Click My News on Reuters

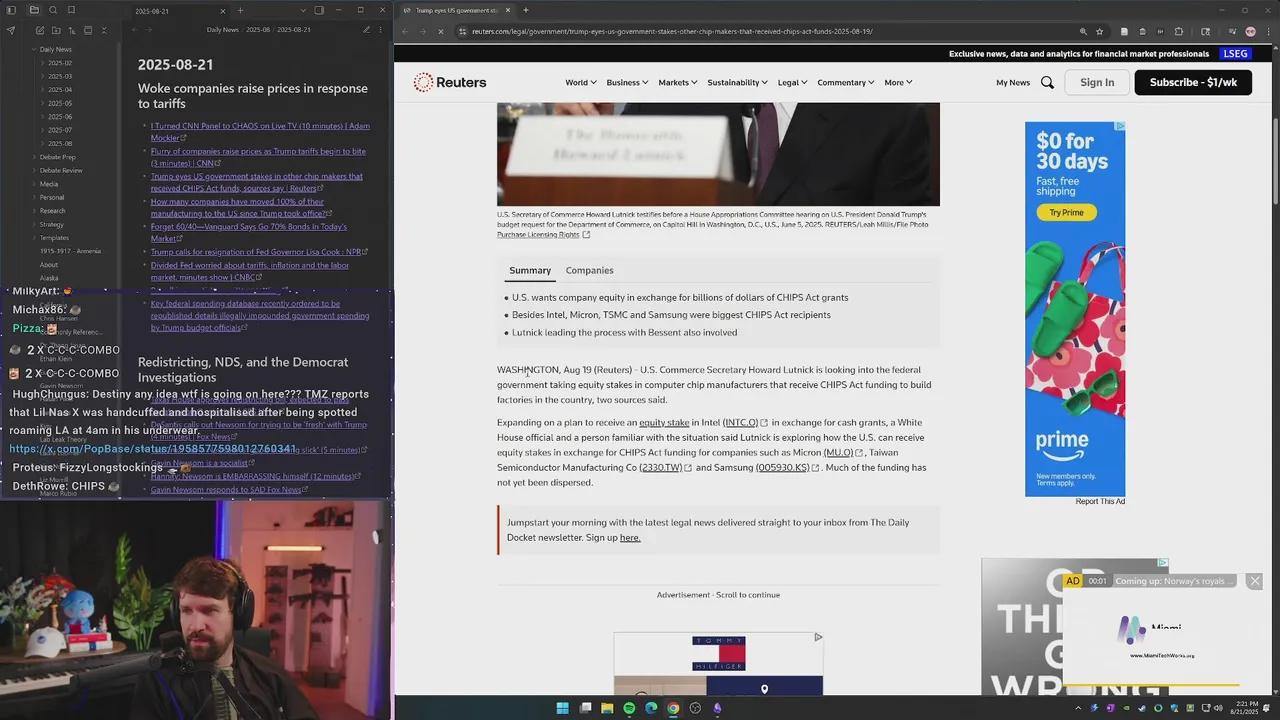pos(1013,82)
